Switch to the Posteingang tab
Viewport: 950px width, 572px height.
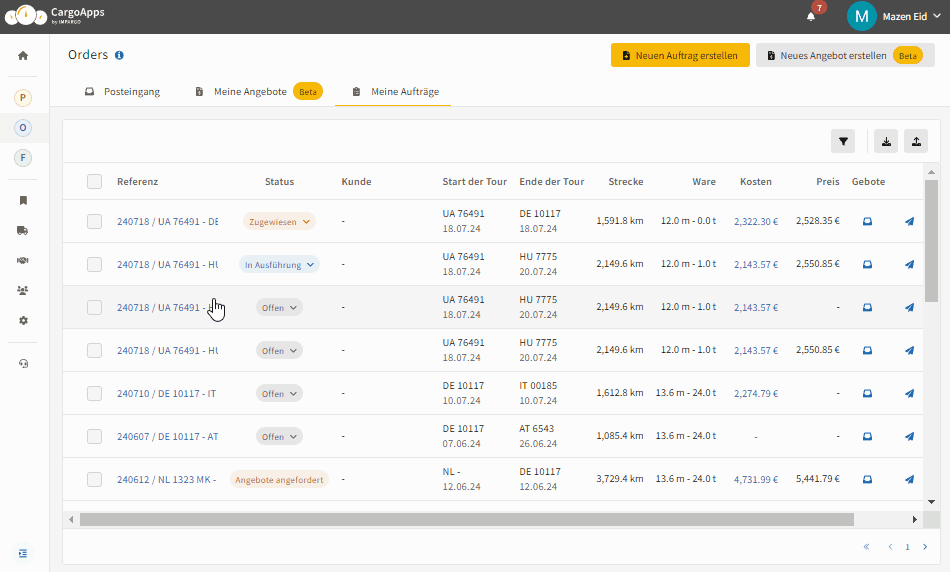click(122, 91)
